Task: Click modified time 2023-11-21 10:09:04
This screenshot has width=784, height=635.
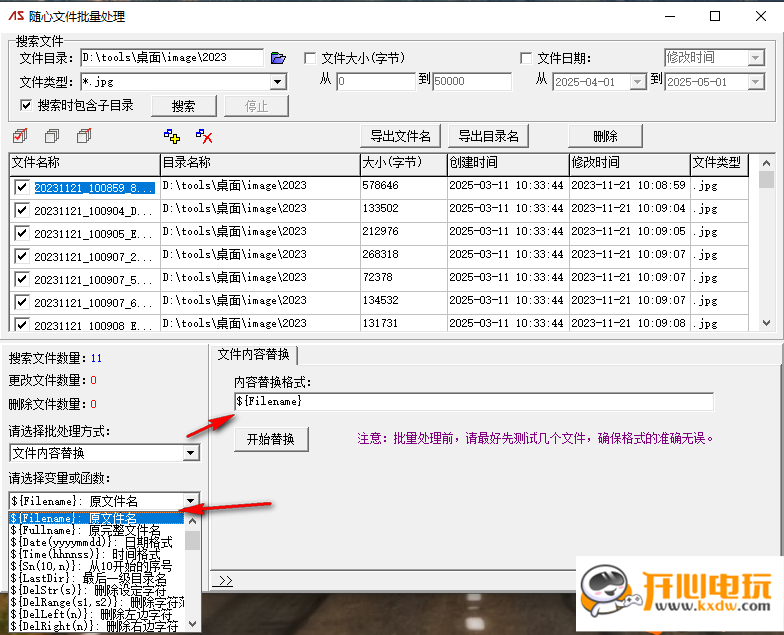Action: point(628,208)
